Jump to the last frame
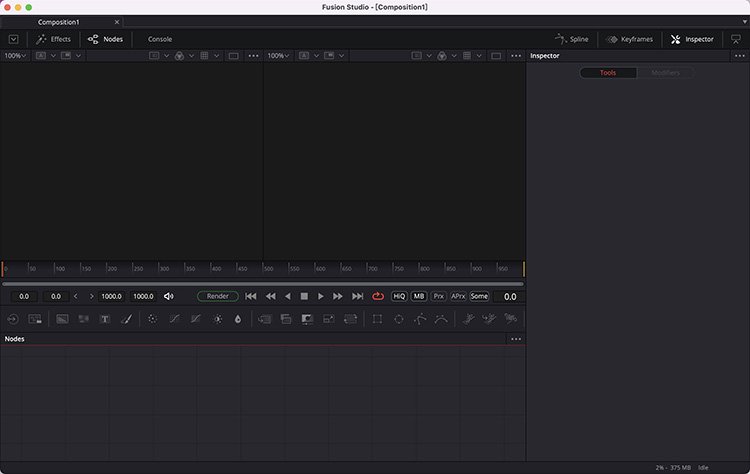750x474 pixels. [358, 297]
